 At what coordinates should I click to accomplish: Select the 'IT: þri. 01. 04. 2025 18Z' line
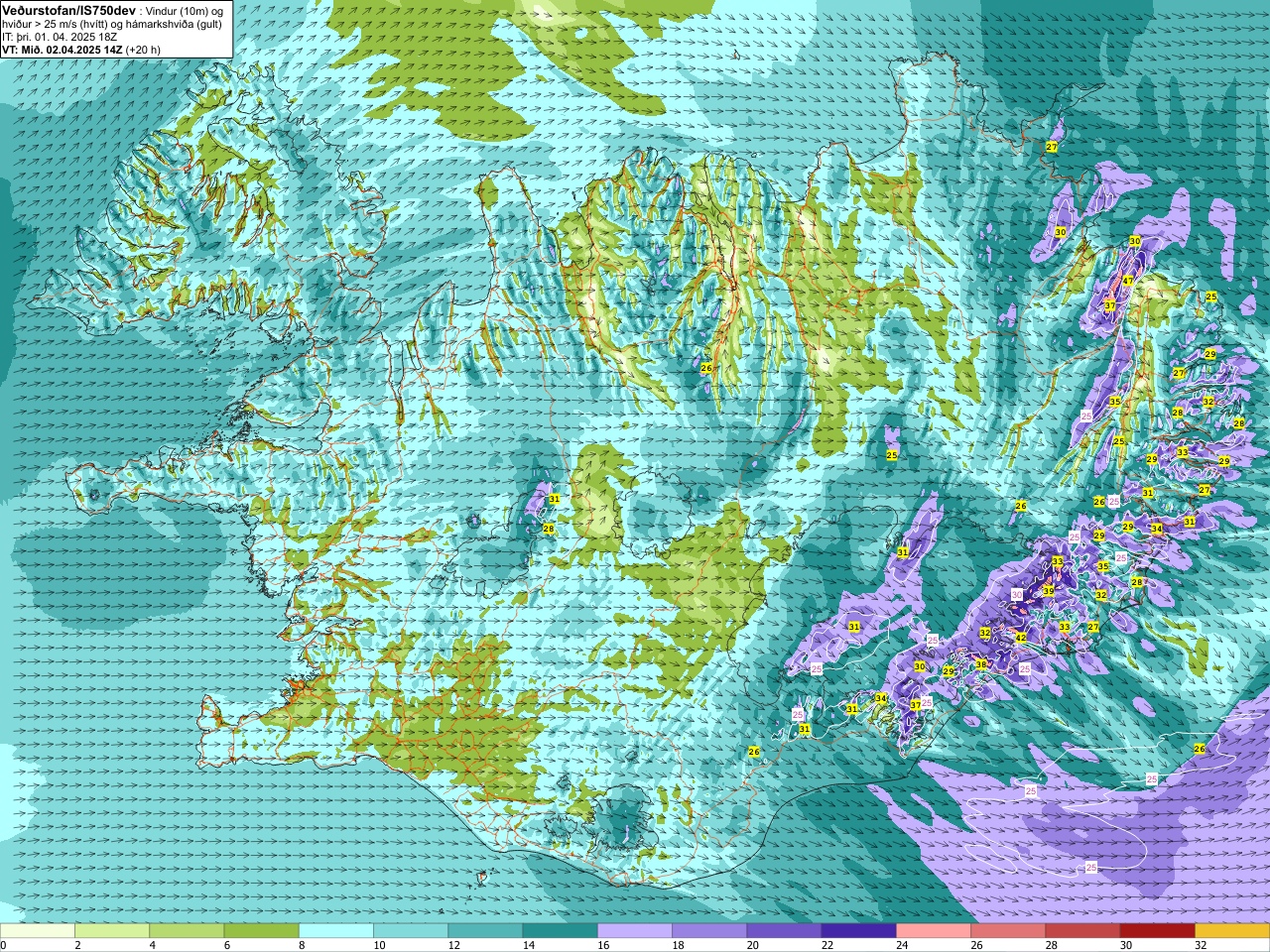coord(60,37)
